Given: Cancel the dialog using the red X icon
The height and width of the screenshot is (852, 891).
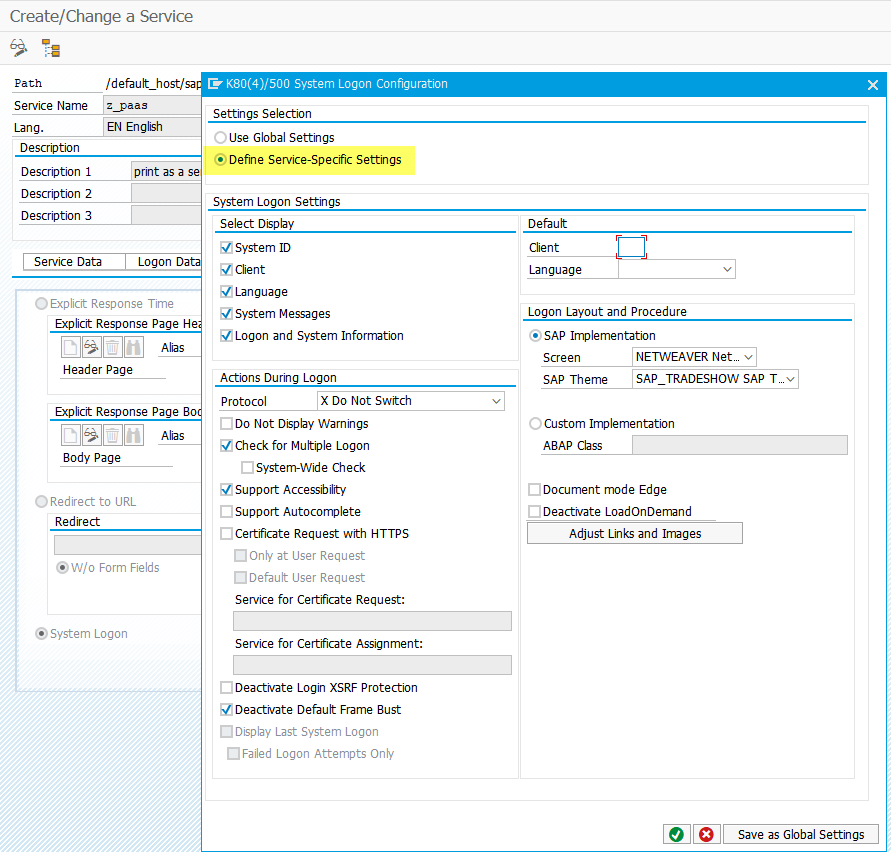Looking at the screenshot, I should click(706, 834).
